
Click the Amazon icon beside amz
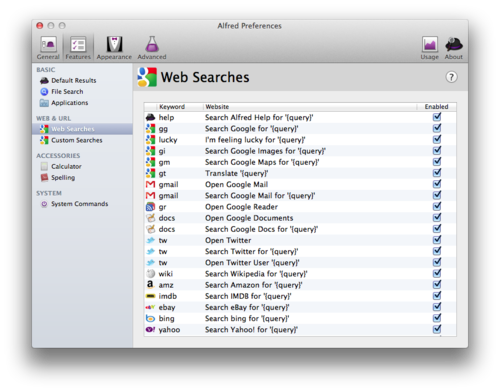pyautogui.click(x=150, y=284)
